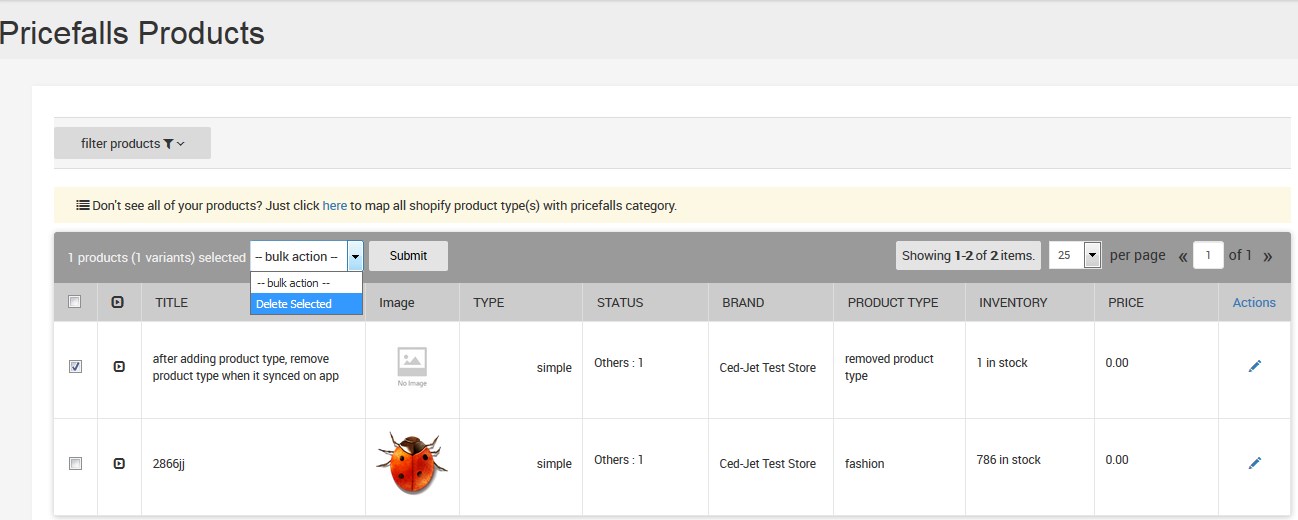Click the 'here' link to map categories
The width and height of the screenshot is (1298, 520).
334,206
